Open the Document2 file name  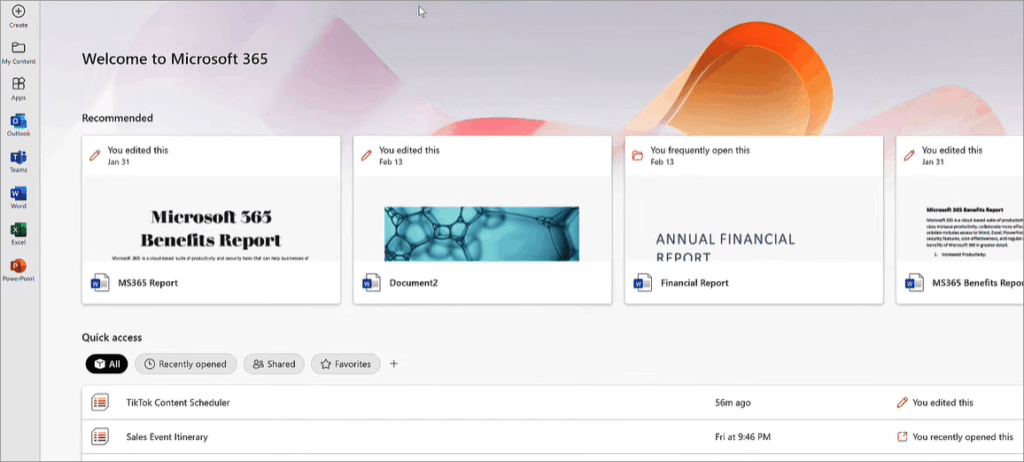click(x=413, y=283)
